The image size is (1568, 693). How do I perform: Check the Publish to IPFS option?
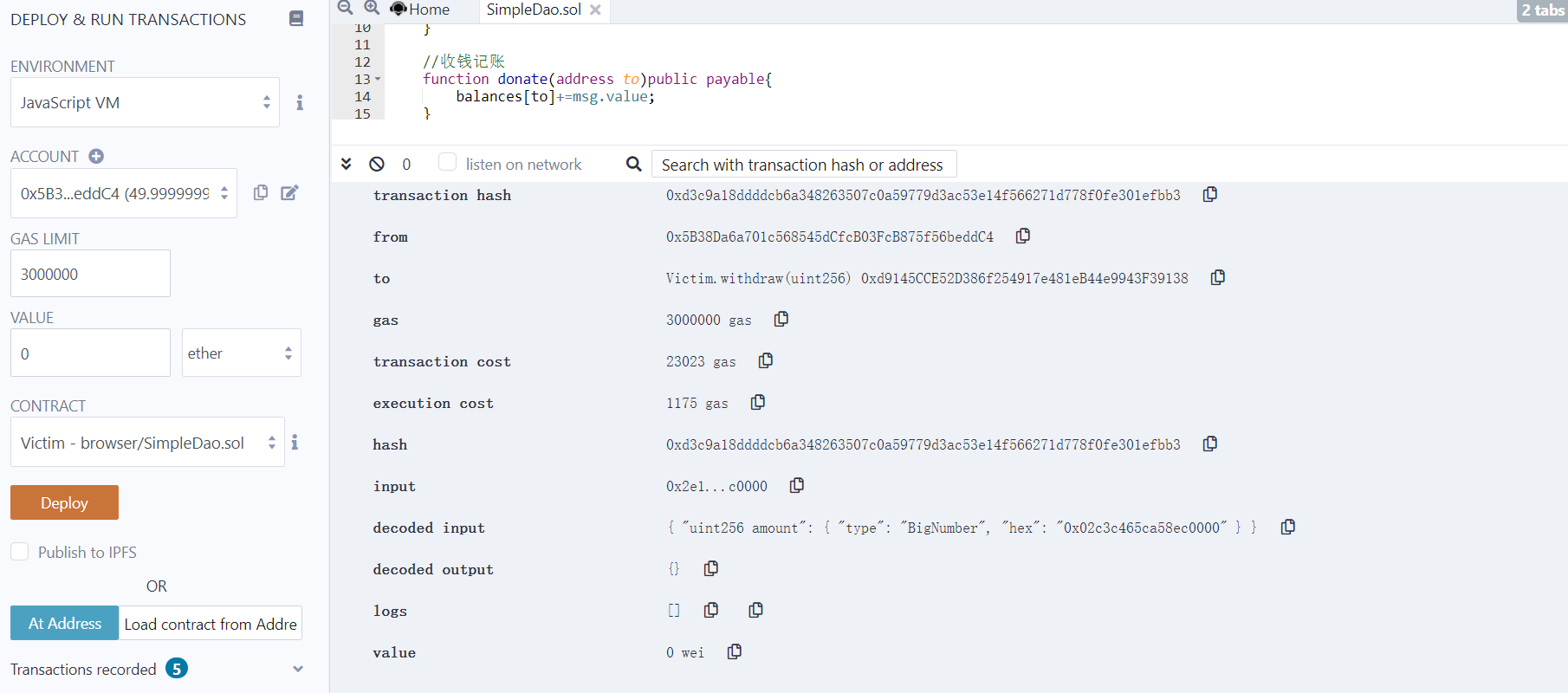(x=20, y=552)
